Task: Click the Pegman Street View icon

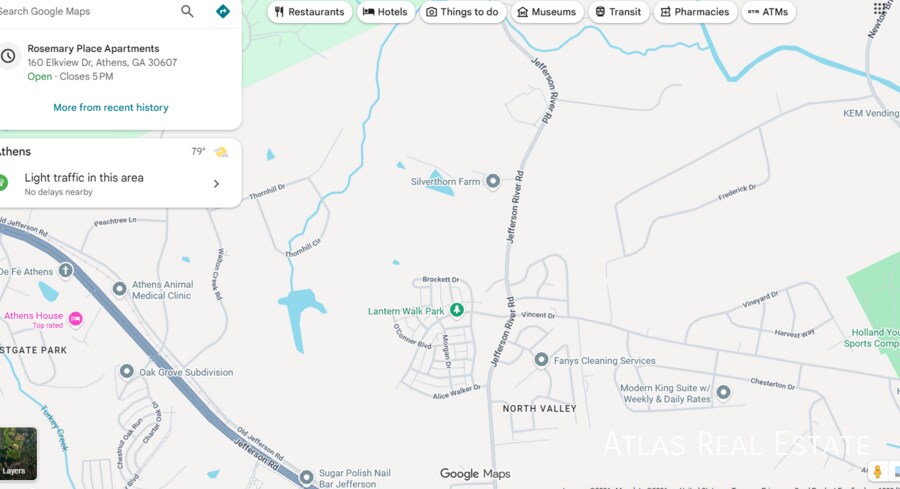Action: (x=877, y=471)
